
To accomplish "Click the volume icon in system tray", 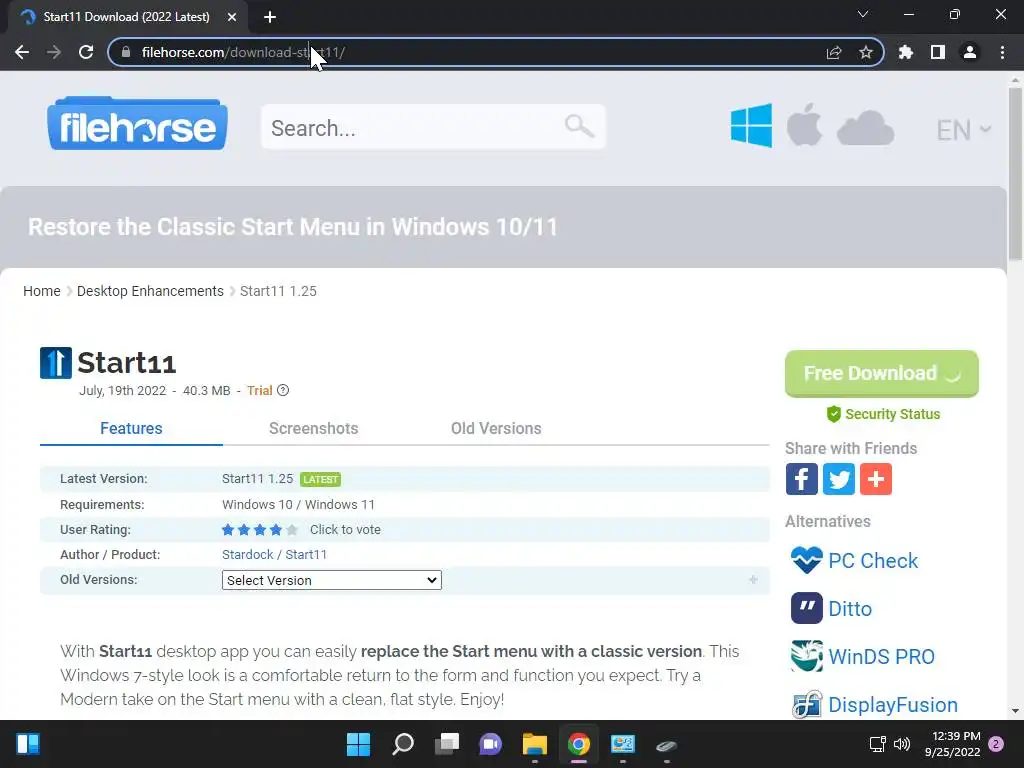I will (902, 744).
